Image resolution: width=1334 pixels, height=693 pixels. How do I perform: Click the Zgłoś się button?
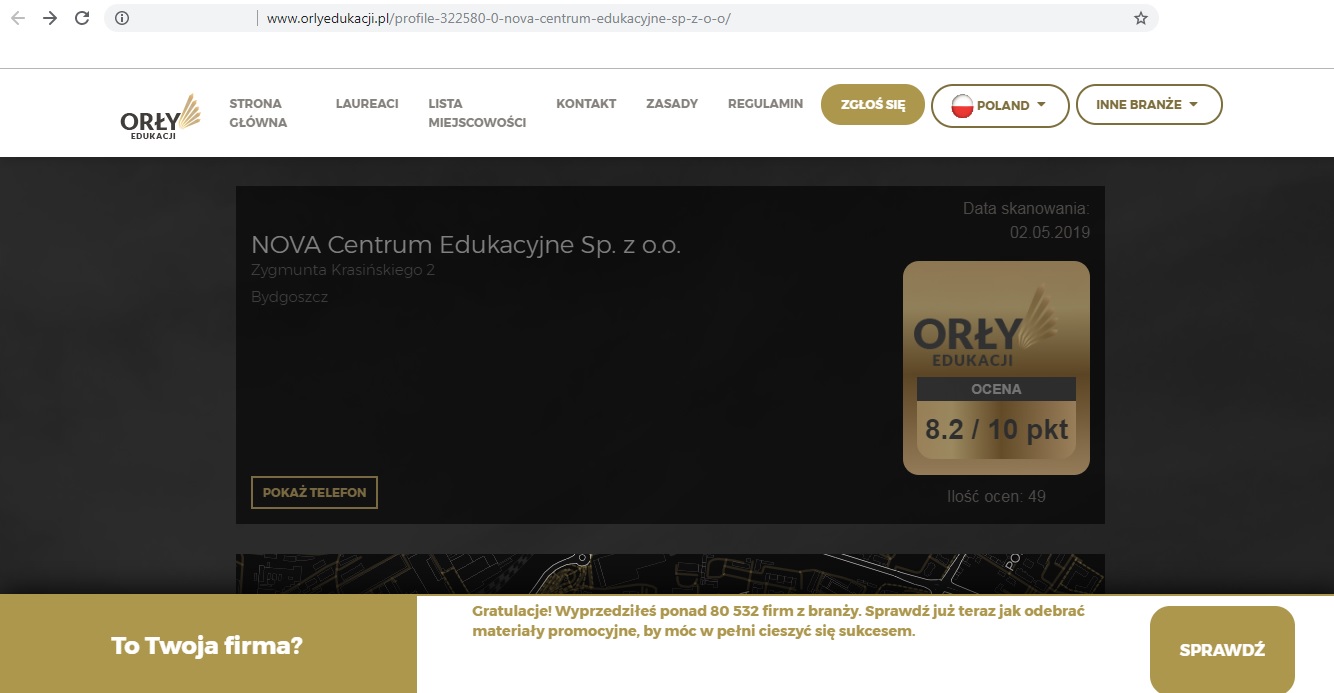pyautogui.click(x=873, y=104)
